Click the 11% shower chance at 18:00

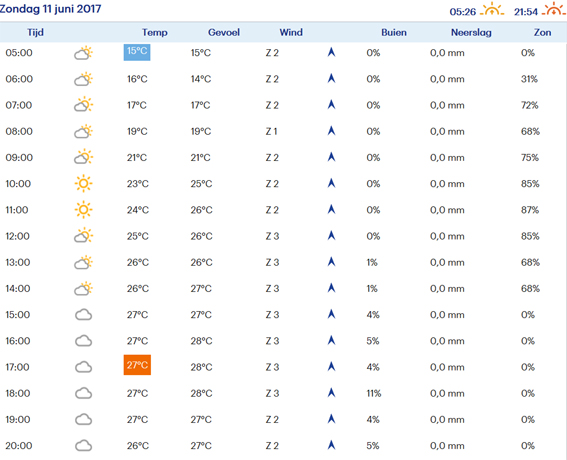(x=374, y=393)
